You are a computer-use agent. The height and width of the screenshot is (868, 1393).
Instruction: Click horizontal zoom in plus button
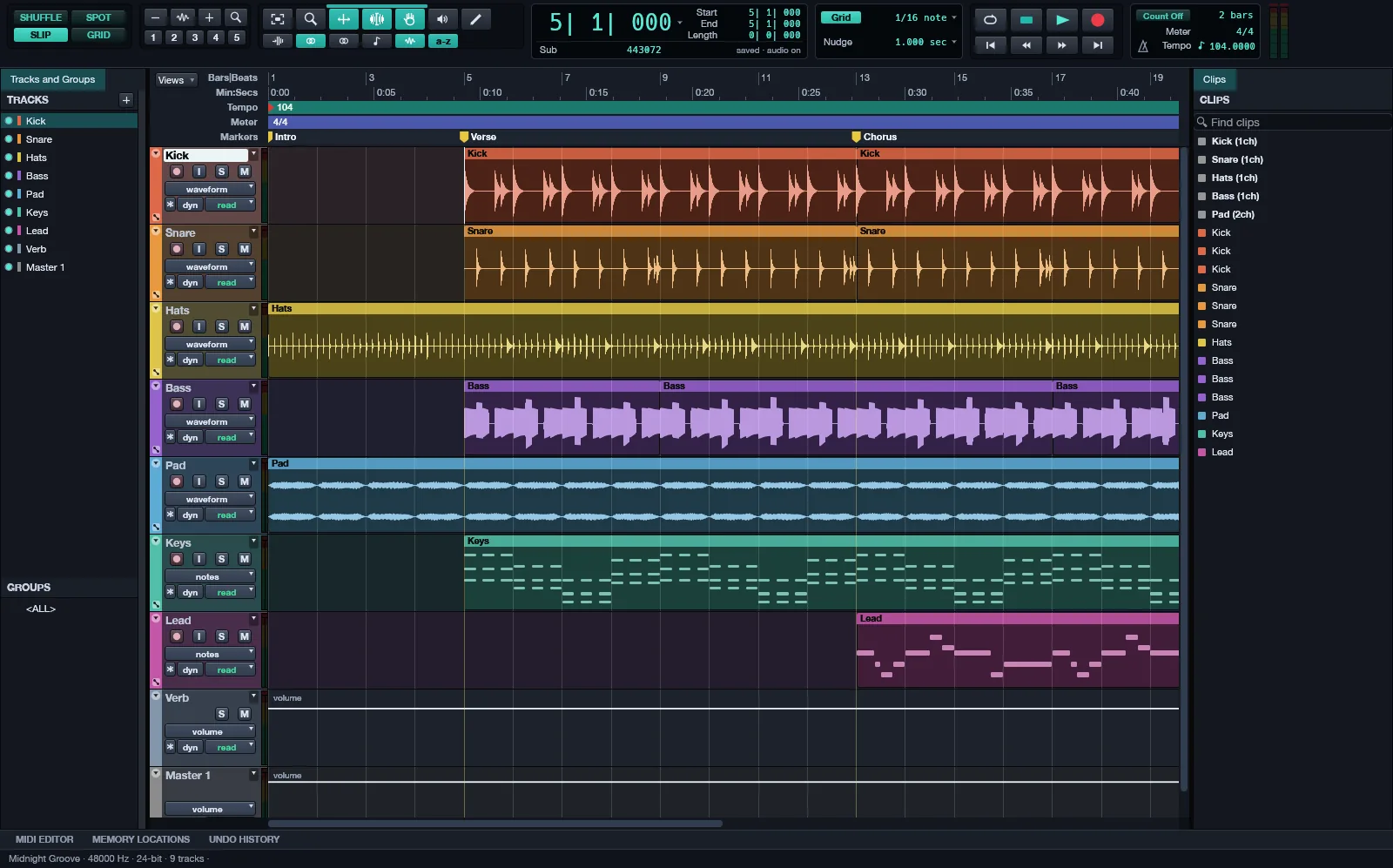tap(209, 17)
